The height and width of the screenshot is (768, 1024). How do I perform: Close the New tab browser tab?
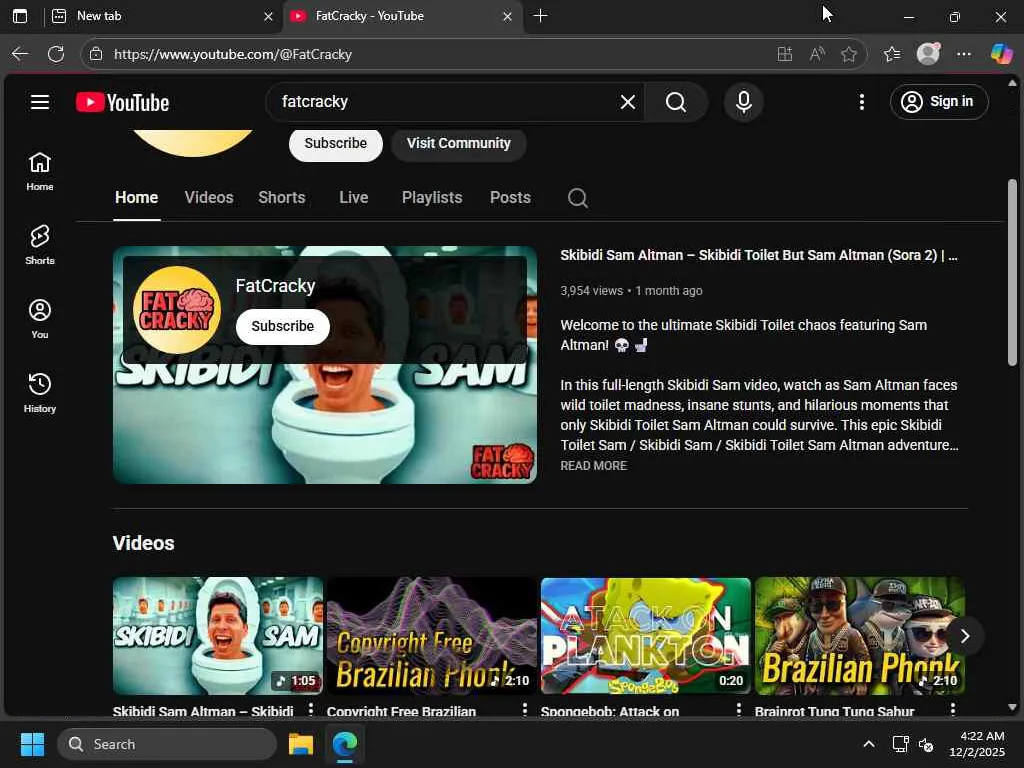(x=268, y=16)
